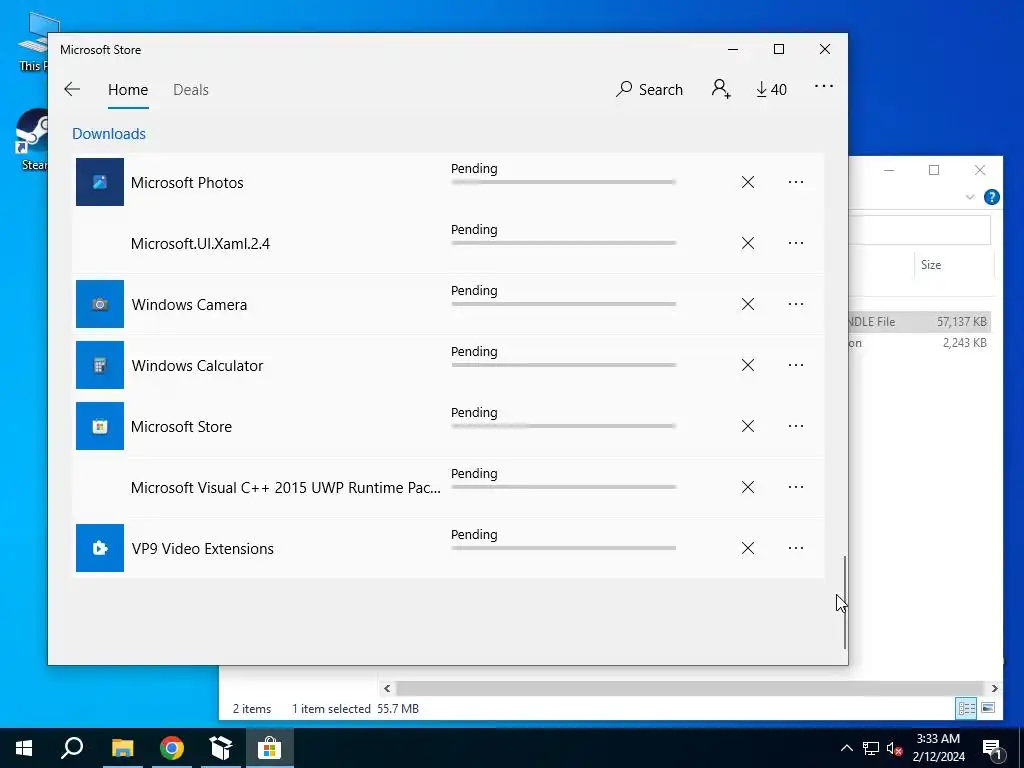The image size is (1024, 768).
Task: Select the VP9 Video Extensions name text
Action: [202, 549]
